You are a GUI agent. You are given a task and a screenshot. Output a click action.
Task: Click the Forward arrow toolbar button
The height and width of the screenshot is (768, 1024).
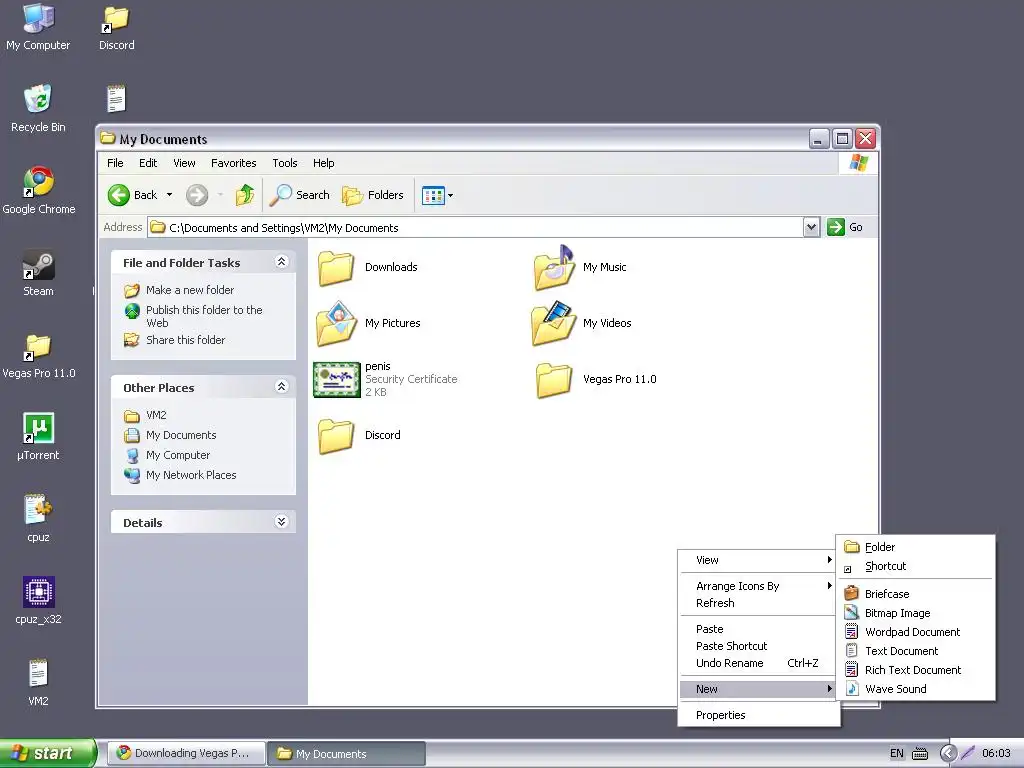197,195
